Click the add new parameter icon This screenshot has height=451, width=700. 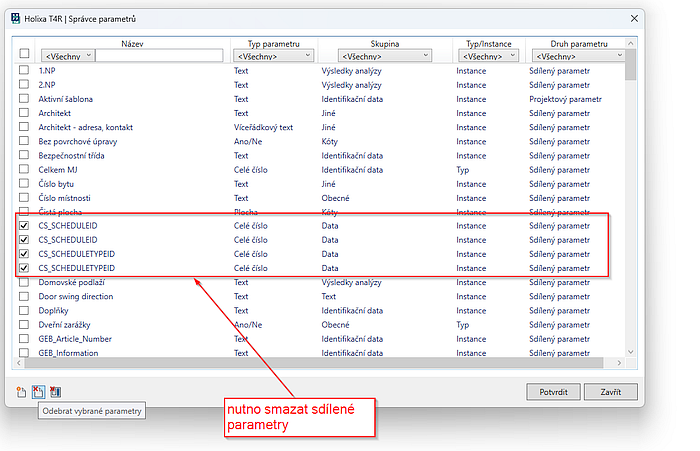pos(21,392)
